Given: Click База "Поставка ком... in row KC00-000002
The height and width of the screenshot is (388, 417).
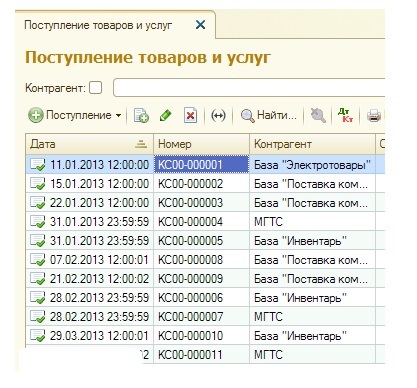Looking at the screenshot, I should point(311,184).
